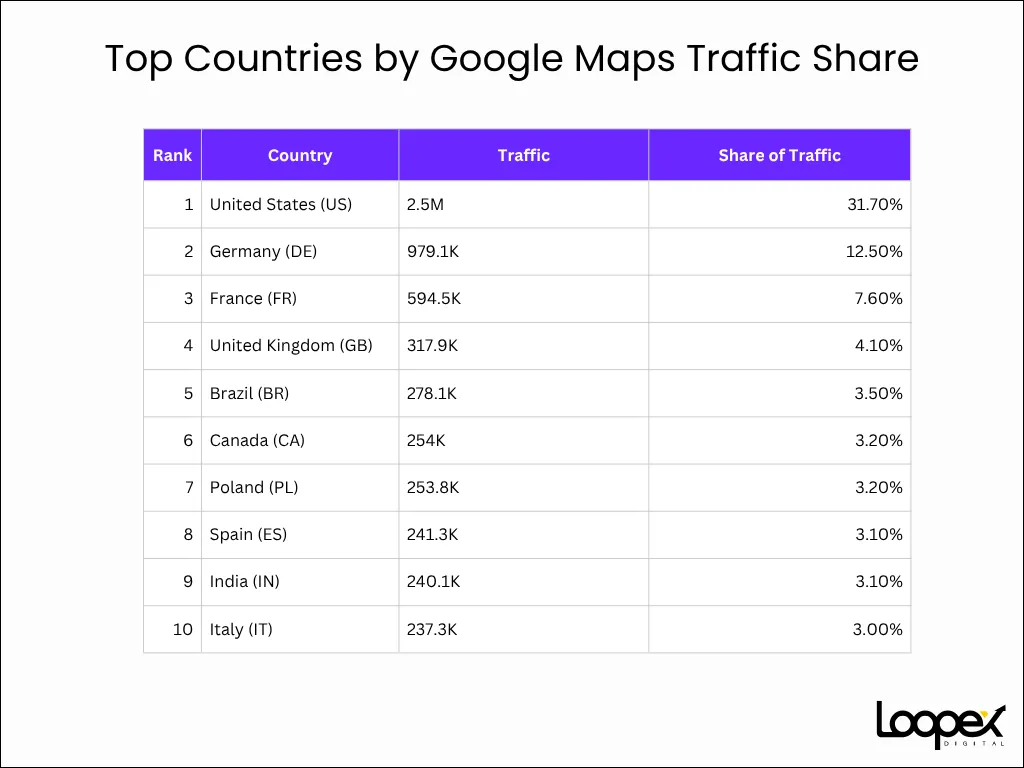Click rank number 5 in Brazil row
The height and width of the screenshot is (768, 1024).
click(189, 393)
